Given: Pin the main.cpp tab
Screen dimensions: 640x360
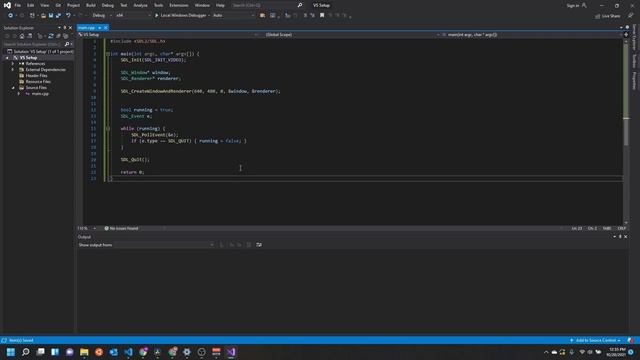Looking at the screenshot, I should pos(100,28).
